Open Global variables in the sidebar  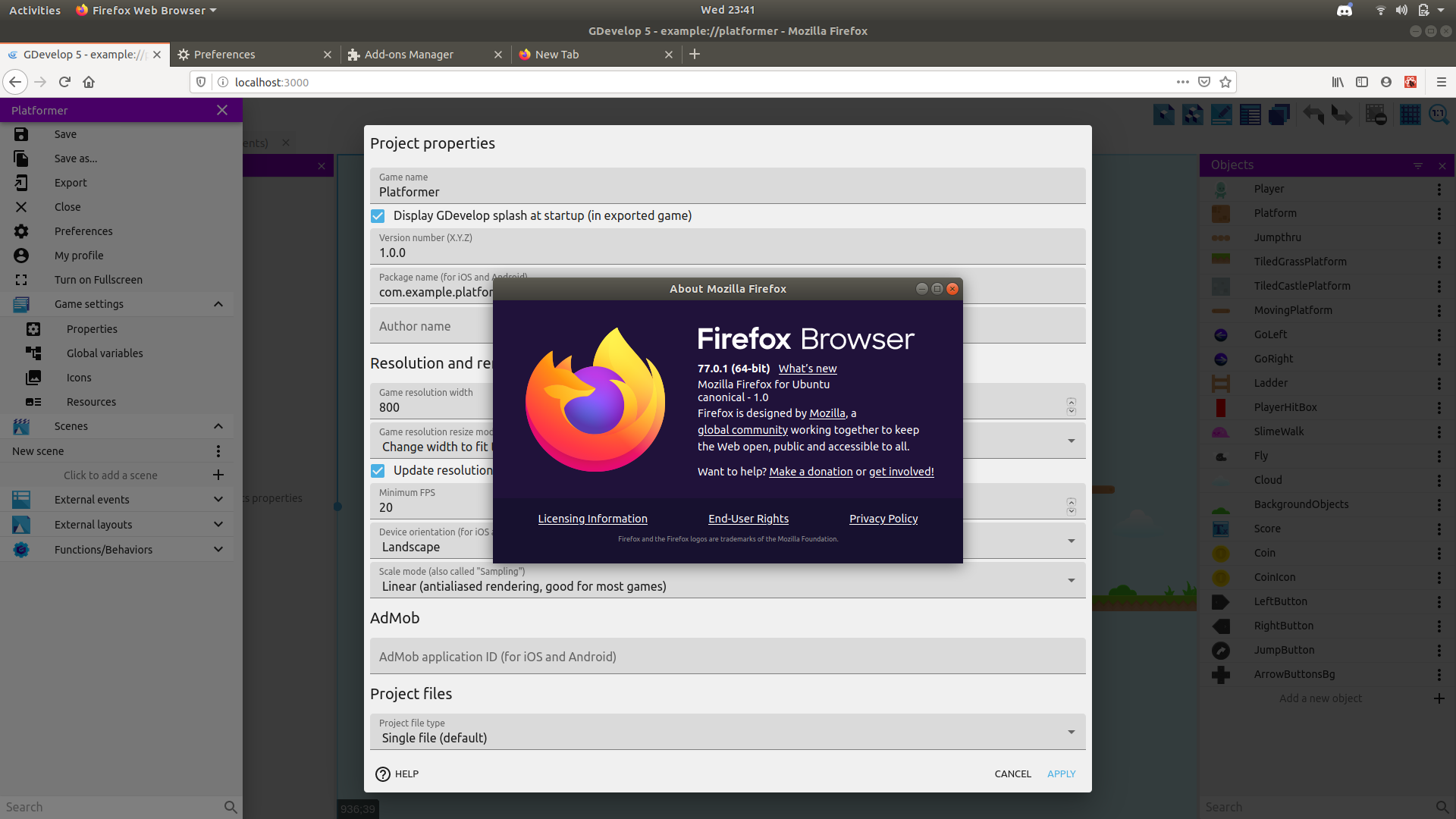click(105, 353)
